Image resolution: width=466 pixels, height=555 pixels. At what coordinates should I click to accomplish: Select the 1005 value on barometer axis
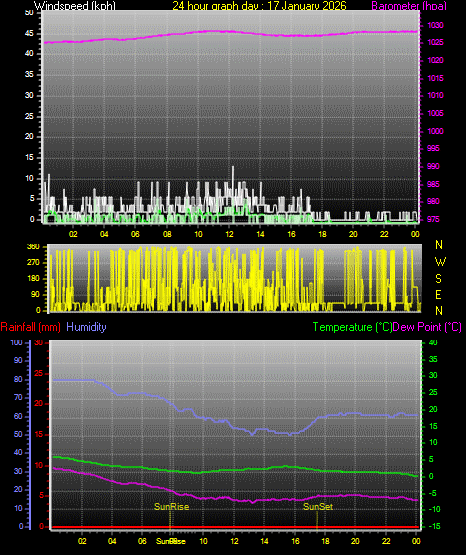click(x=435, y=113)
